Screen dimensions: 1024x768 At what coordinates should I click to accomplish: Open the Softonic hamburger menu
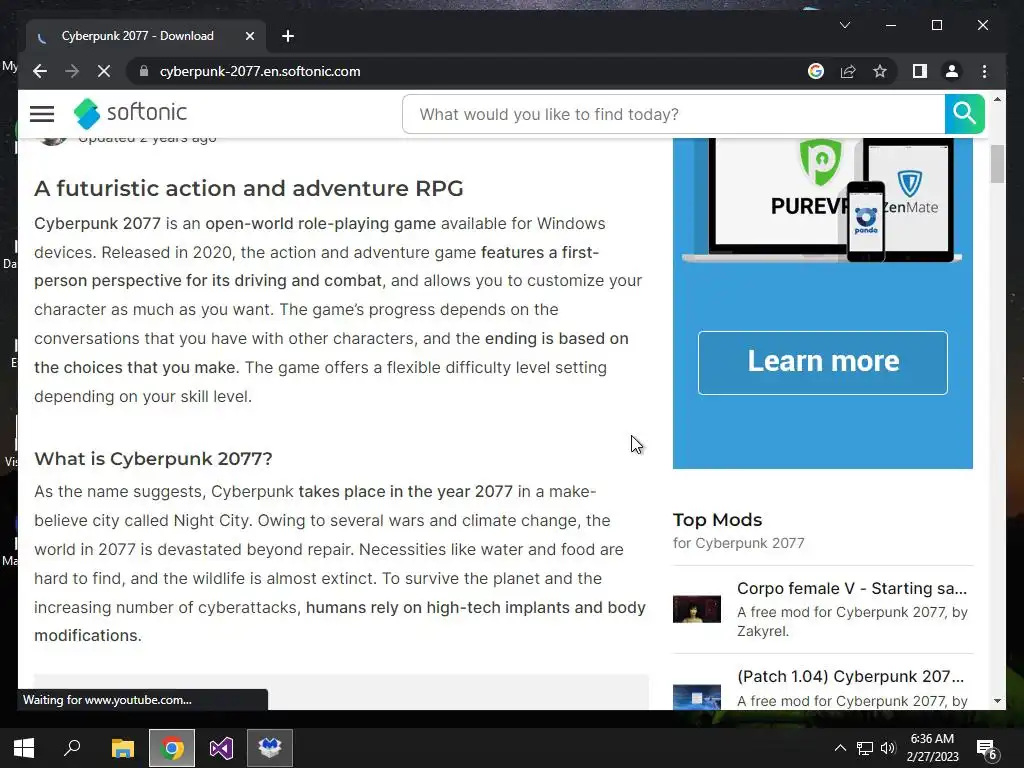[x=42, y=114]
